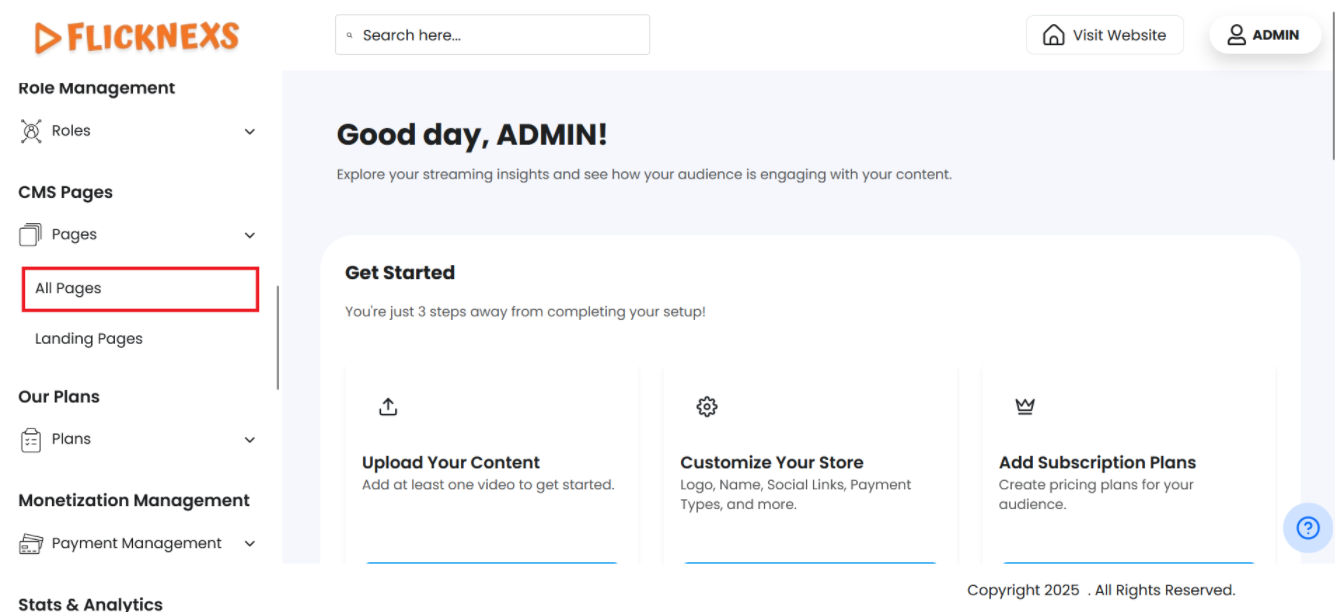Click the Plans clipboard icon
The height and width of the screenshot is (612, 1335).
(x=31, y=440)
